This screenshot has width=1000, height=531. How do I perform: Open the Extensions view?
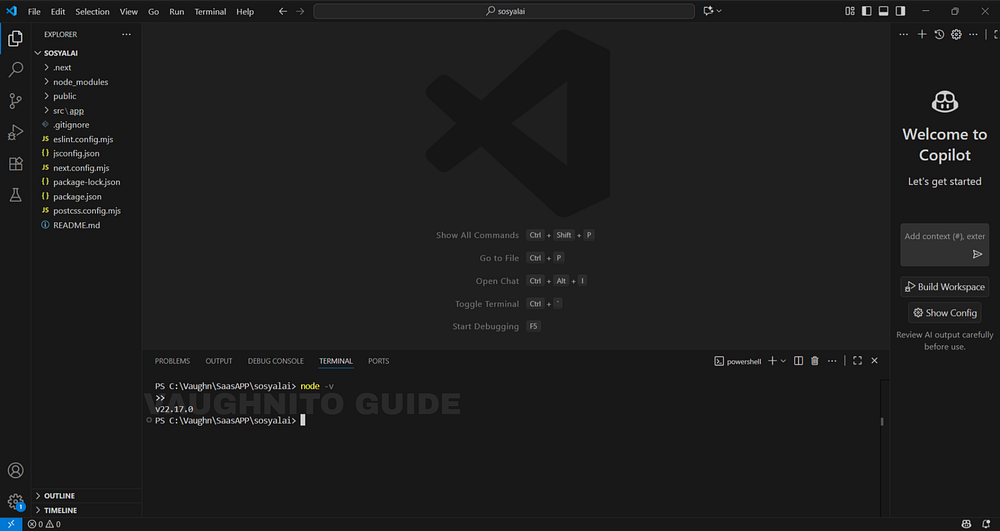tap(15, 164)
